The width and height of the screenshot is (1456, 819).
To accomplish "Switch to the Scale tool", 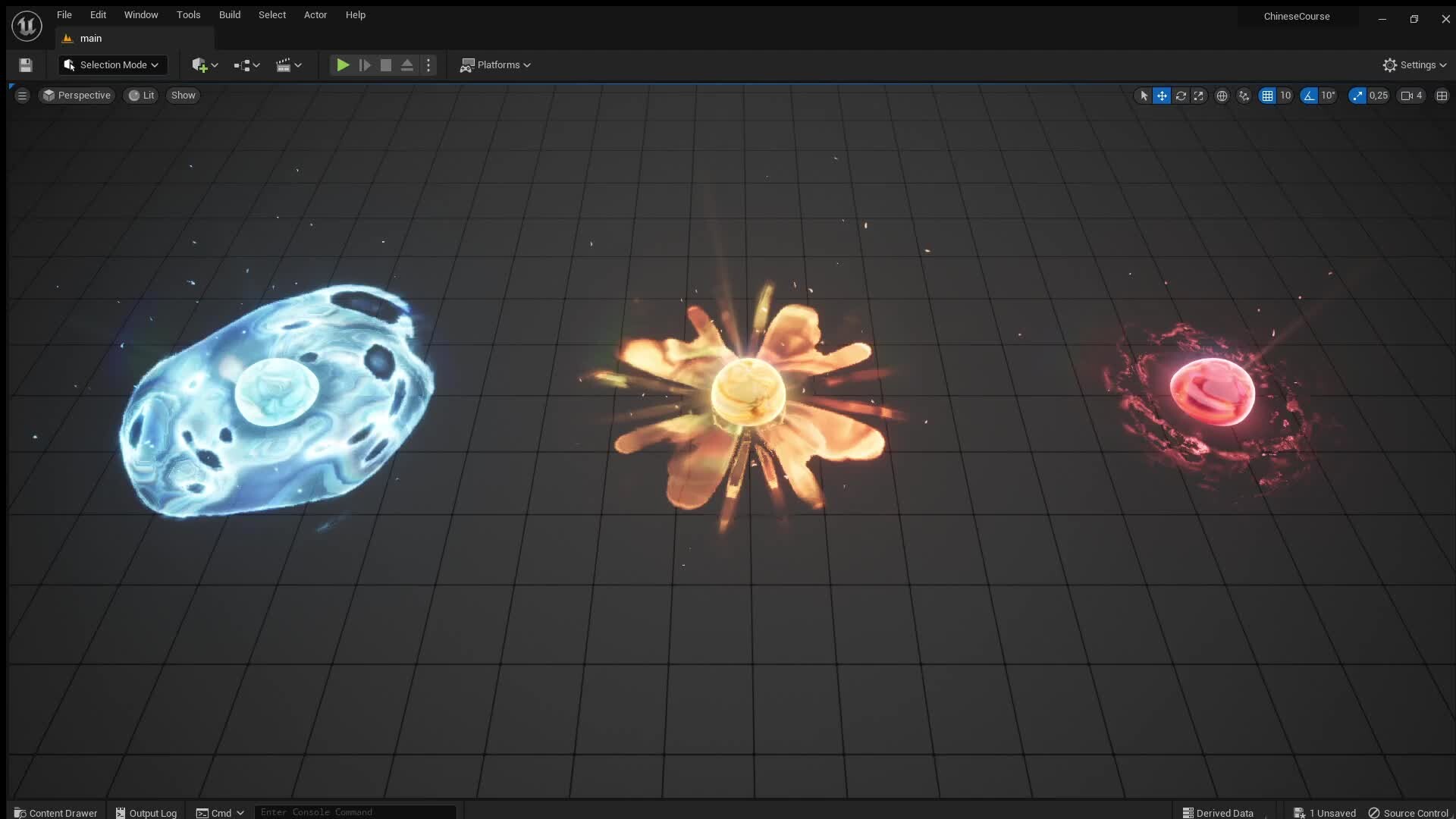I will pos(1199,96).
